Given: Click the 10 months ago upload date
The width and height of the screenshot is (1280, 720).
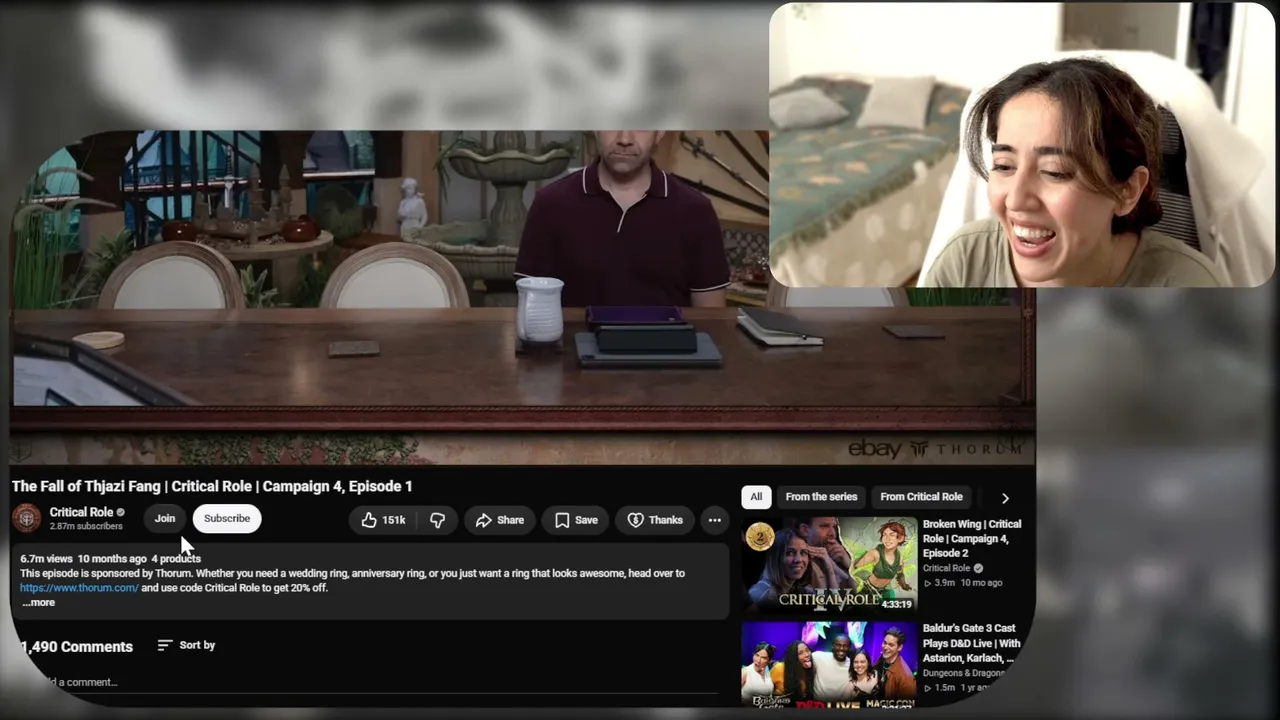Looking at the screenshot, I should [112, 558].
